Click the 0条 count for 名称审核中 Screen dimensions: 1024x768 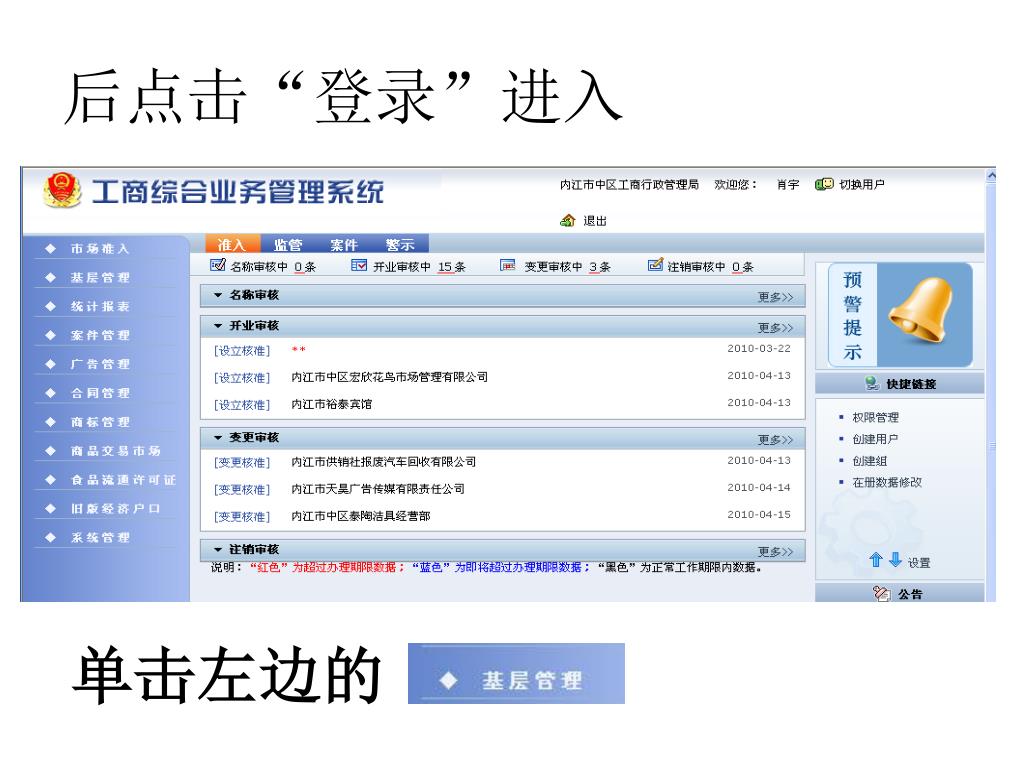[305, 267]
